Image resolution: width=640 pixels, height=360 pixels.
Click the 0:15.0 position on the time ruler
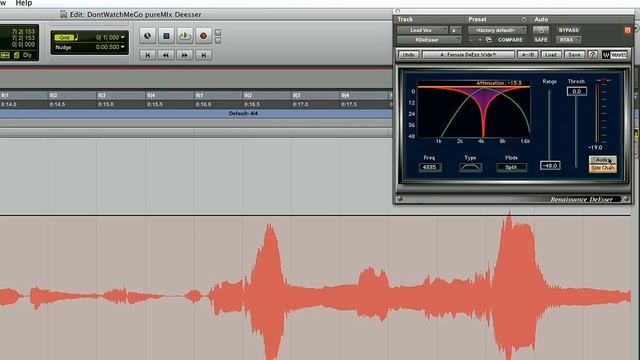pyautogui.click(x=106, y=104)
